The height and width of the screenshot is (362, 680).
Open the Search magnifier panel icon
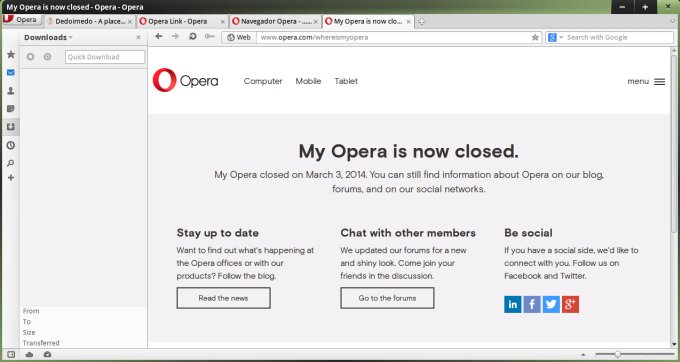(11, 163)
